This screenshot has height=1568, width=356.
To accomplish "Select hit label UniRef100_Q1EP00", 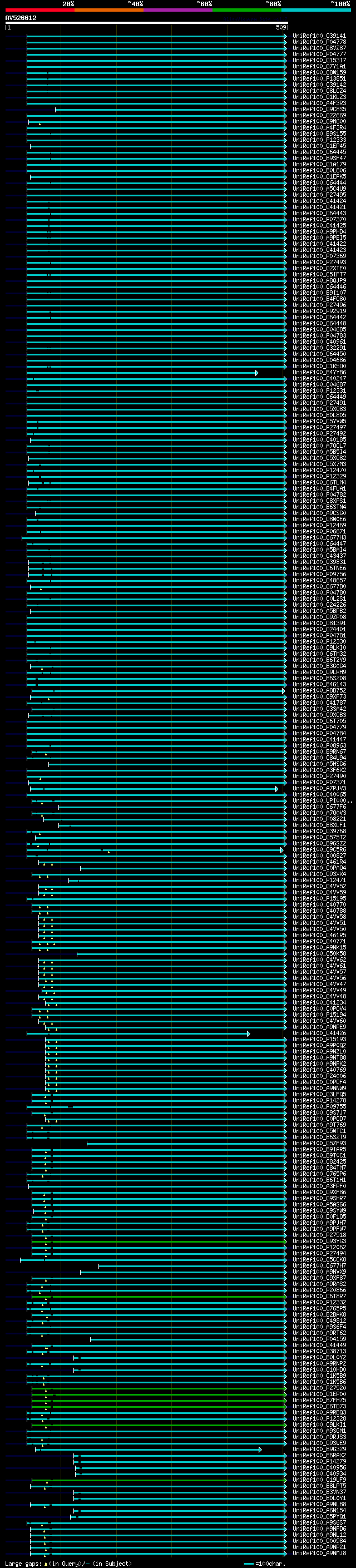I will [x=319, y=1394].
